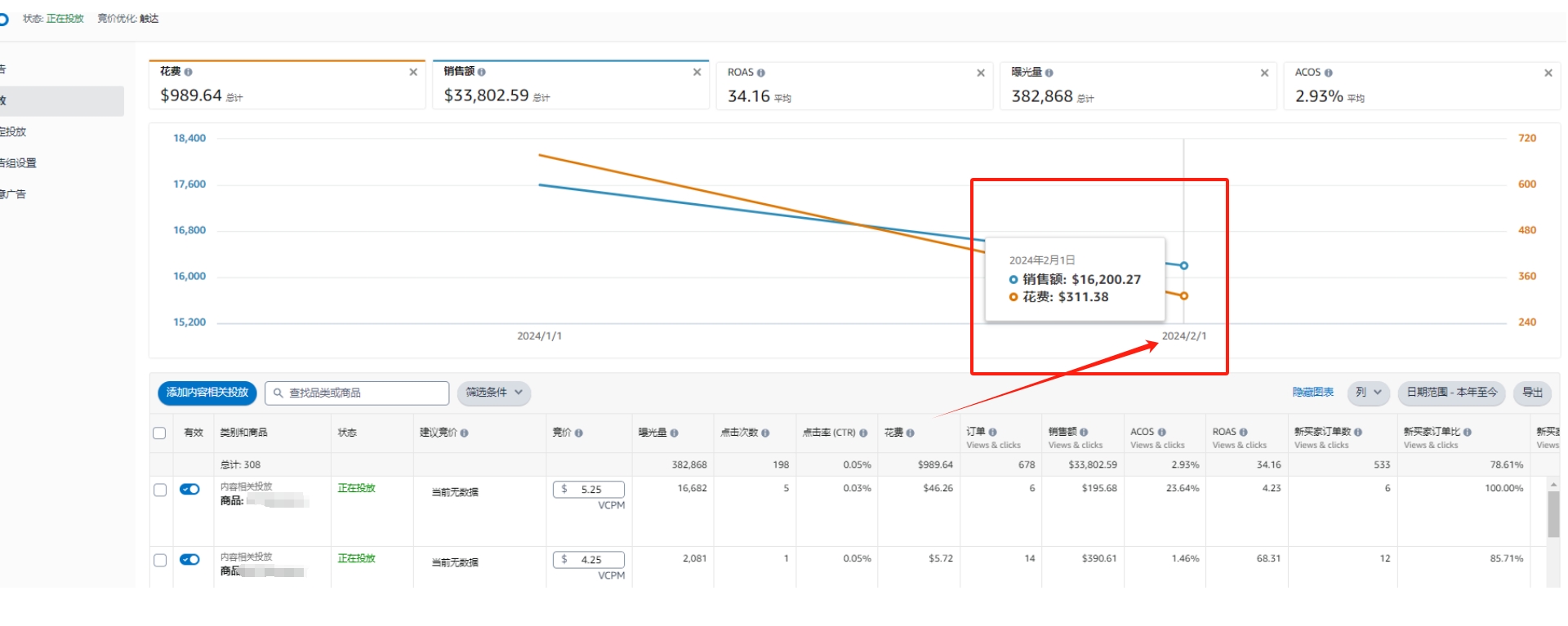Open the 日期范围 - 本年至今 selector
This screenshot has height=626, width=1568.
[x=1452, y=393]
